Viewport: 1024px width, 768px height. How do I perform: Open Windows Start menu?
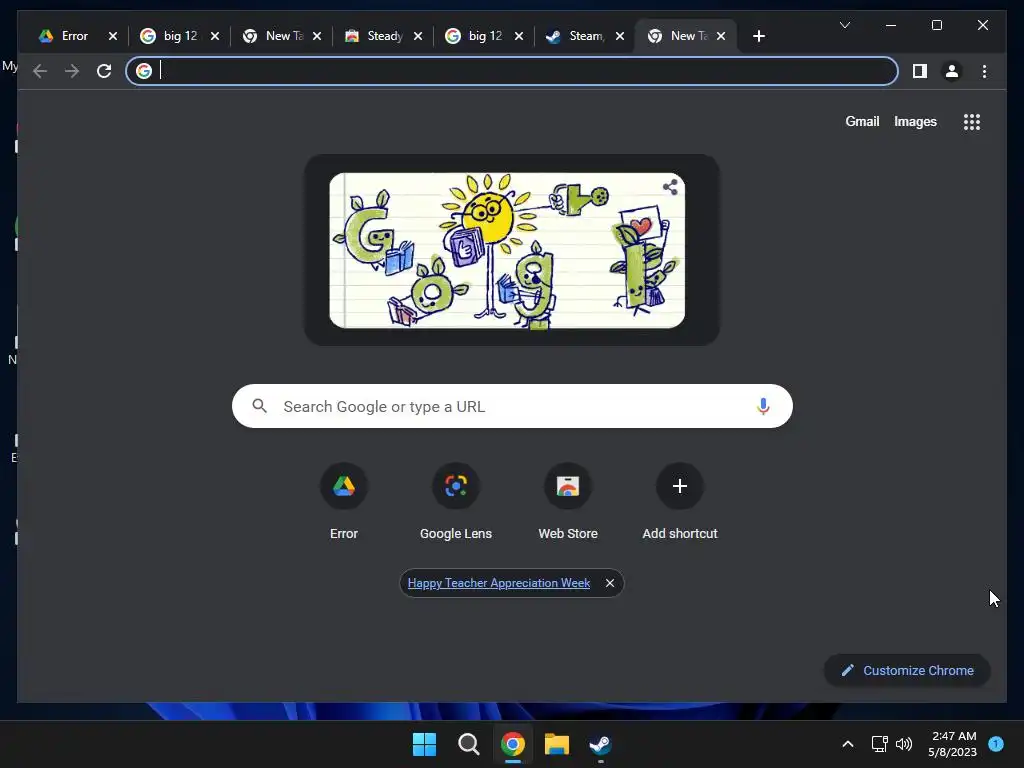pyautogui.click(x=424, y=744)
